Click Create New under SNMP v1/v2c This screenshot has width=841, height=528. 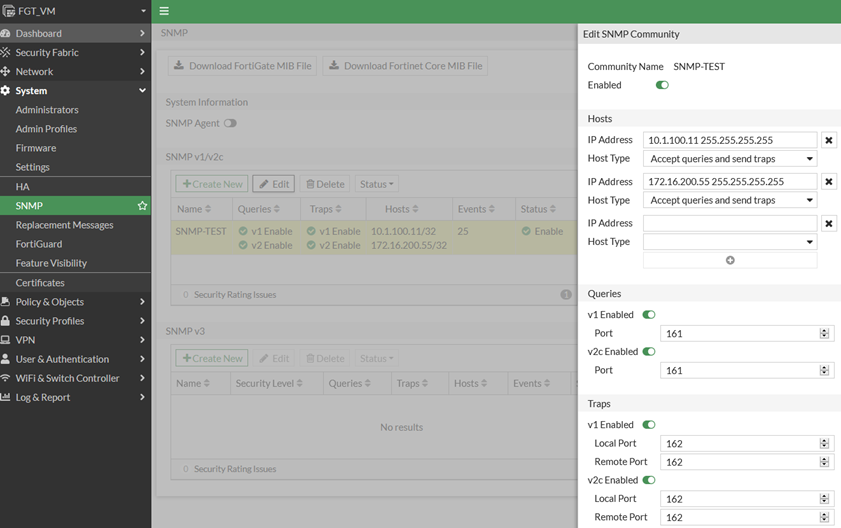click(x=212, y=184)
